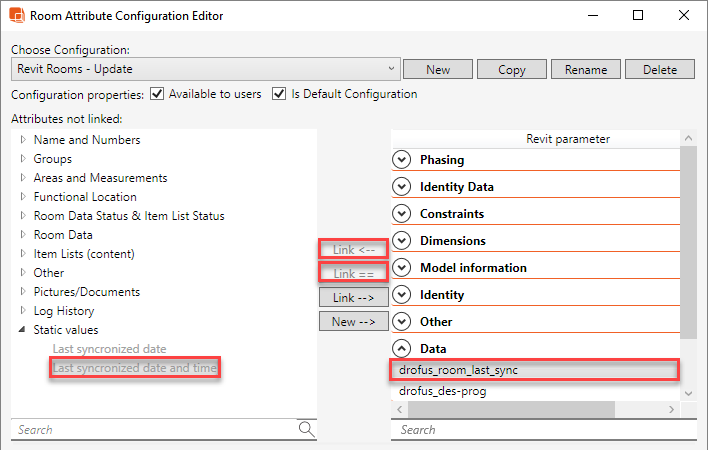The height and width of the screenshot is (450, 708).
Task: Collapse the Data group chevron icon
Action: pyautogui.click(x=402, y=349)
